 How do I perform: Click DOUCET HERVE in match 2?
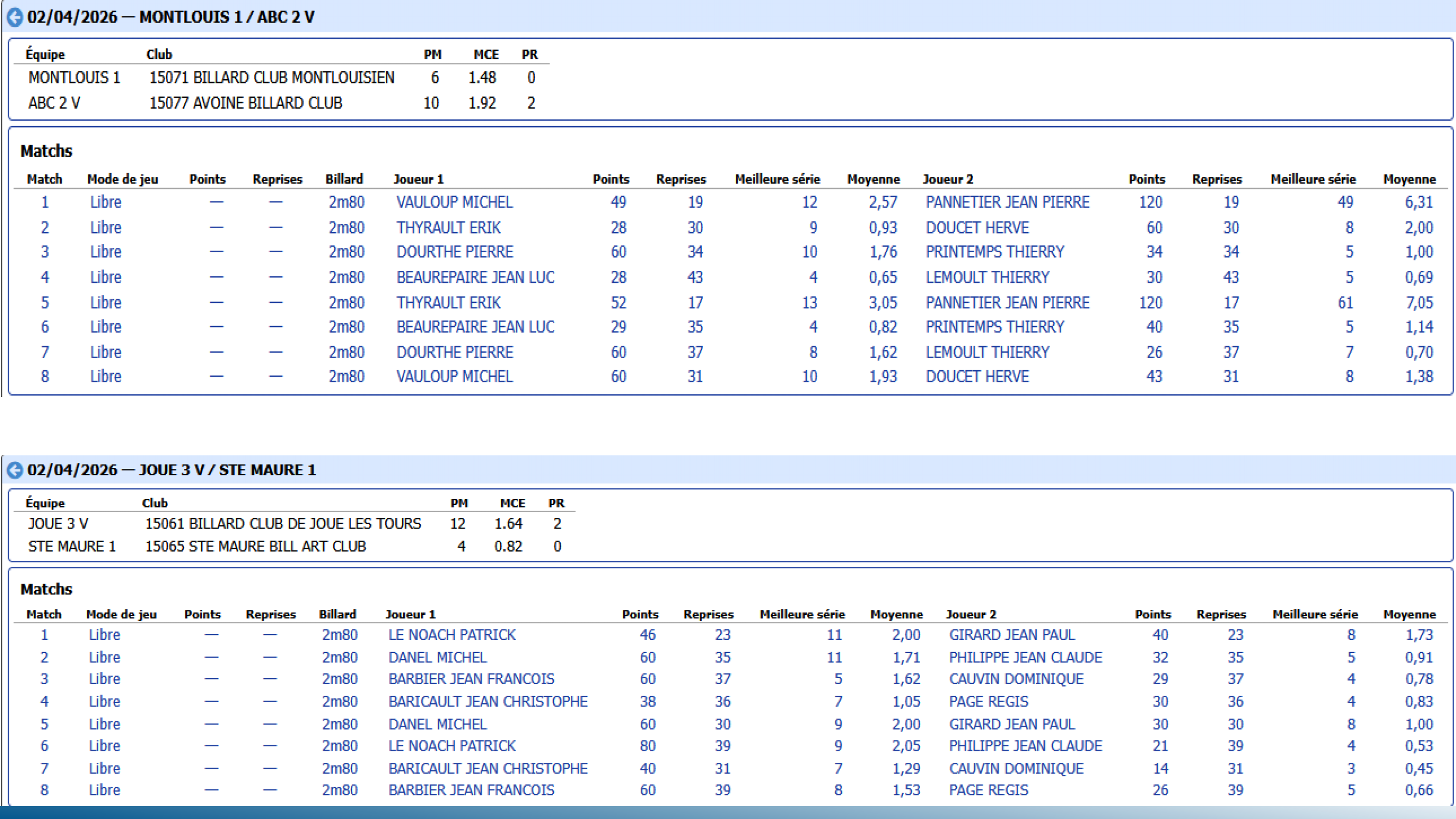click(977, 228)
